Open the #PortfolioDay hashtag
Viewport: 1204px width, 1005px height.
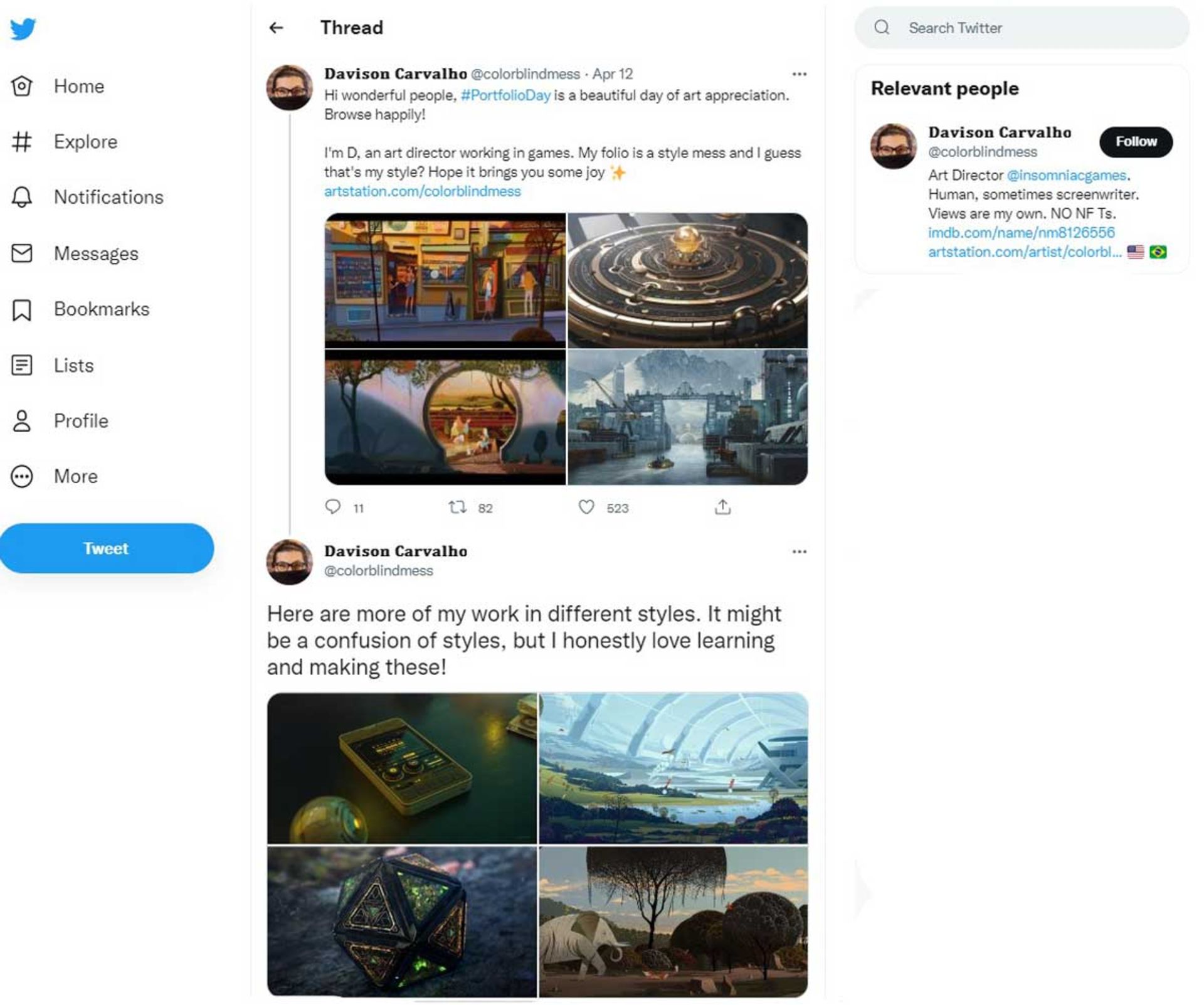point(505,95)
